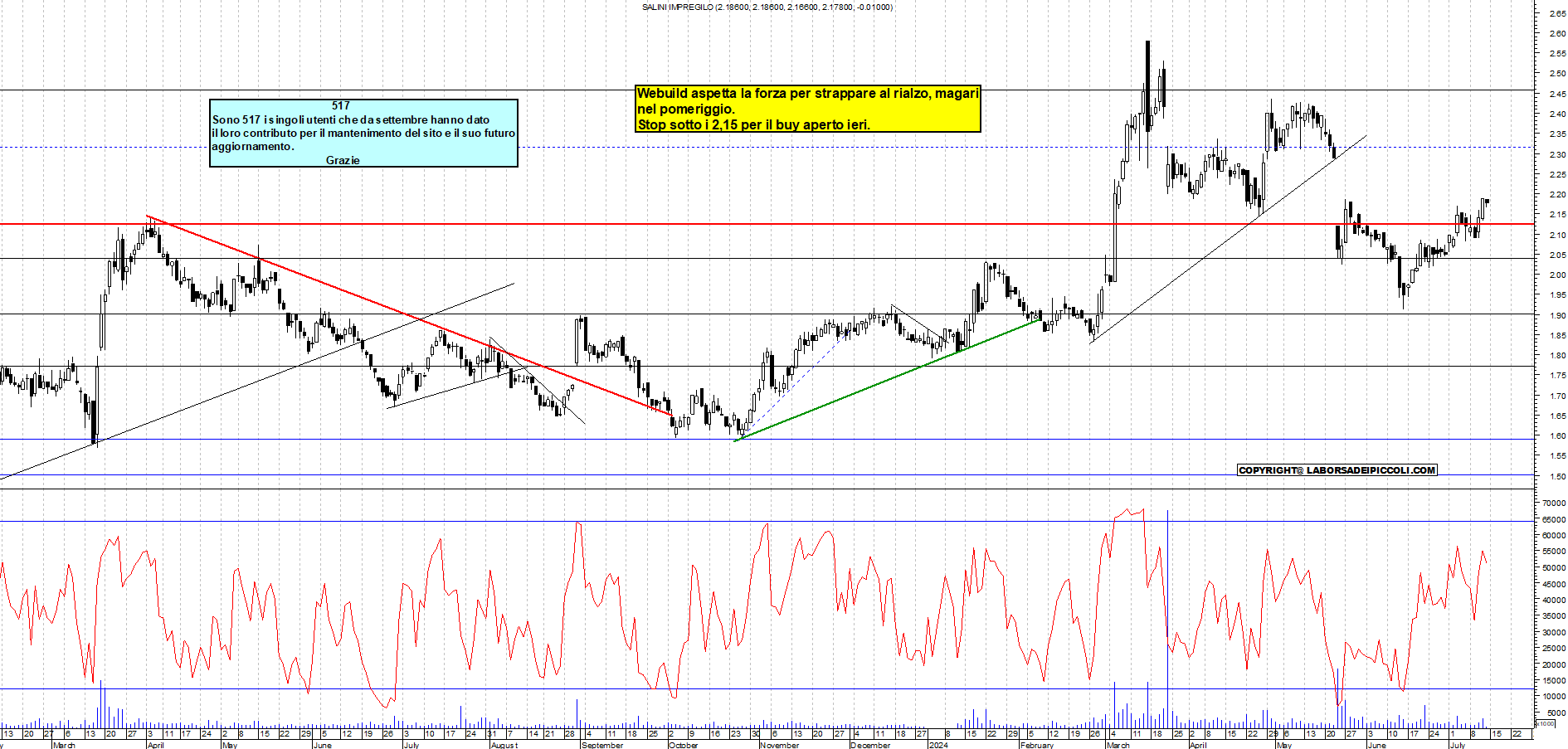Open the COPYRIGHT@ LABORSADEIPICCOLI.COM label
The height and width of the screenshot is (749, 1568).
pyautogui.click(x=1337, y=470)
